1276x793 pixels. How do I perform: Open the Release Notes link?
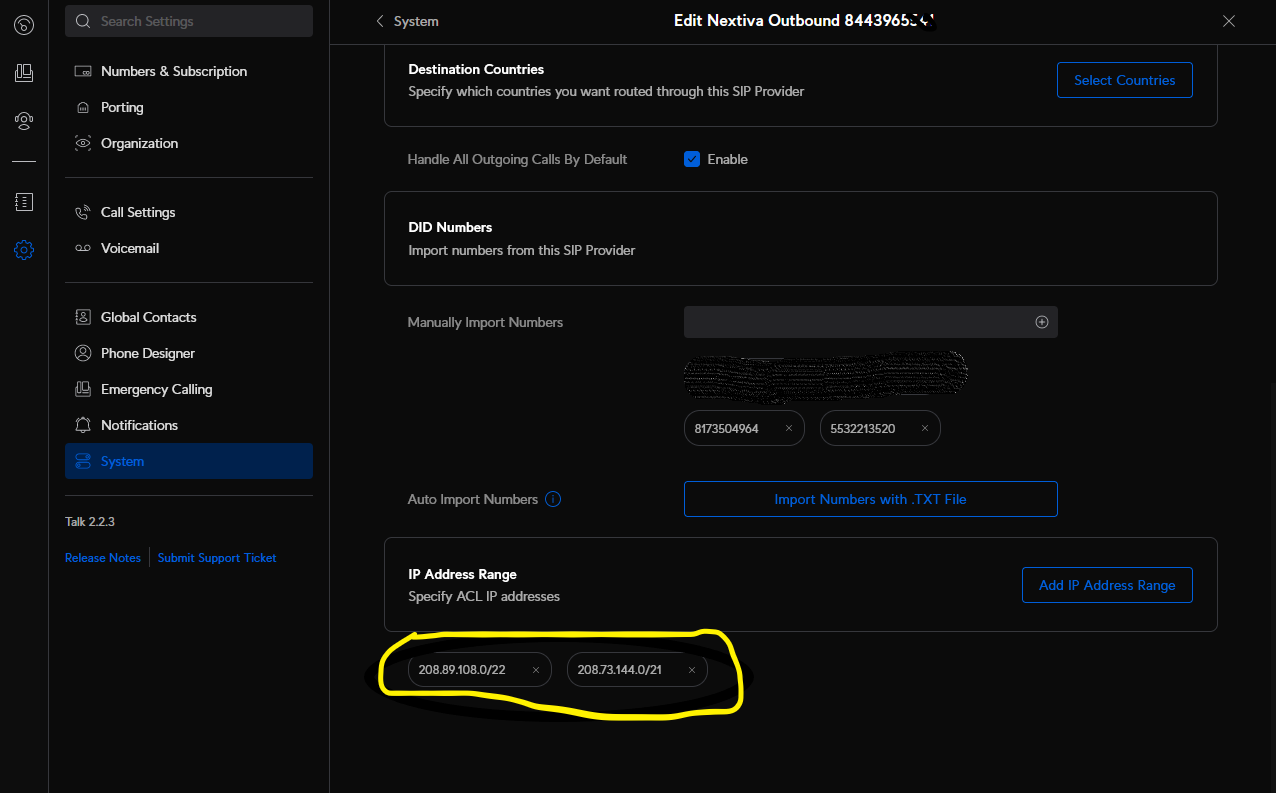pyautogui.click(x=103, y=558)
